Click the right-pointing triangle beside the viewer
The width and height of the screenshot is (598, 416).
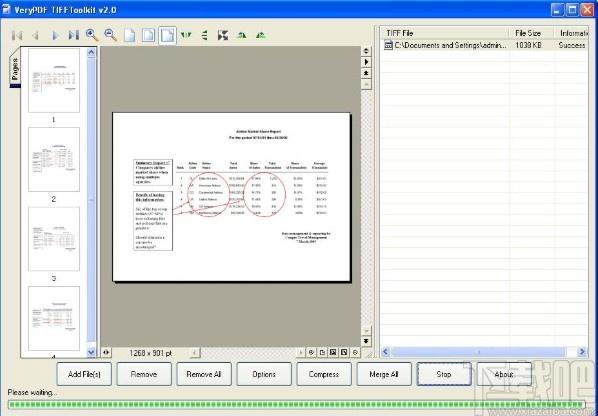pyautogui.click(x=366, y=62)
